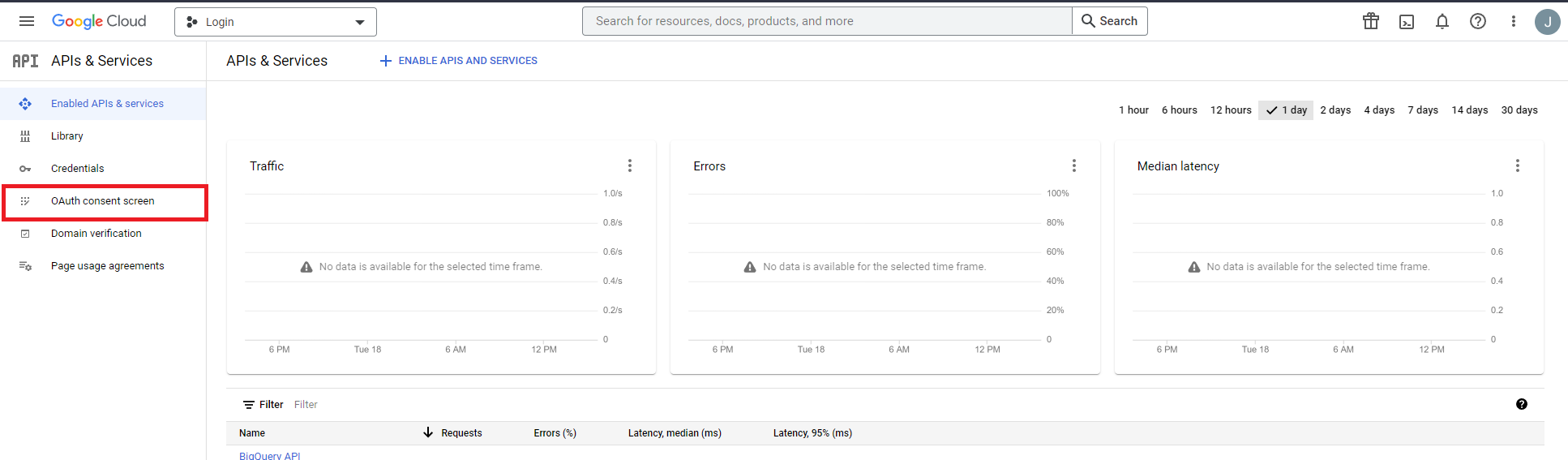Viewport: 1568px width, 460px height.
Task: Open the Errors chart options menu
Action: tap(1074, 166)
